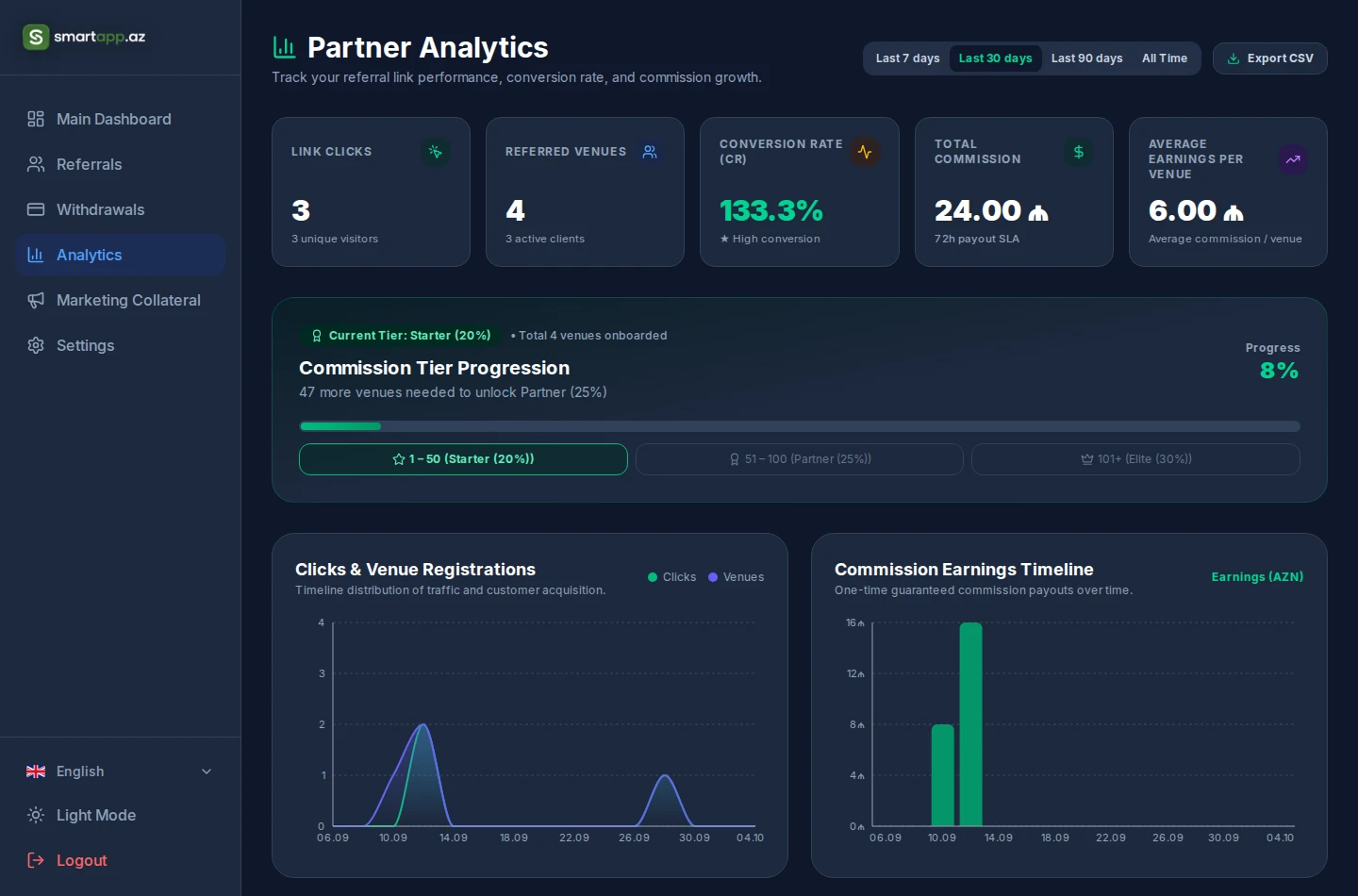Select Last 7 days range
The image size is (1358, 896).
pos(907,58)
